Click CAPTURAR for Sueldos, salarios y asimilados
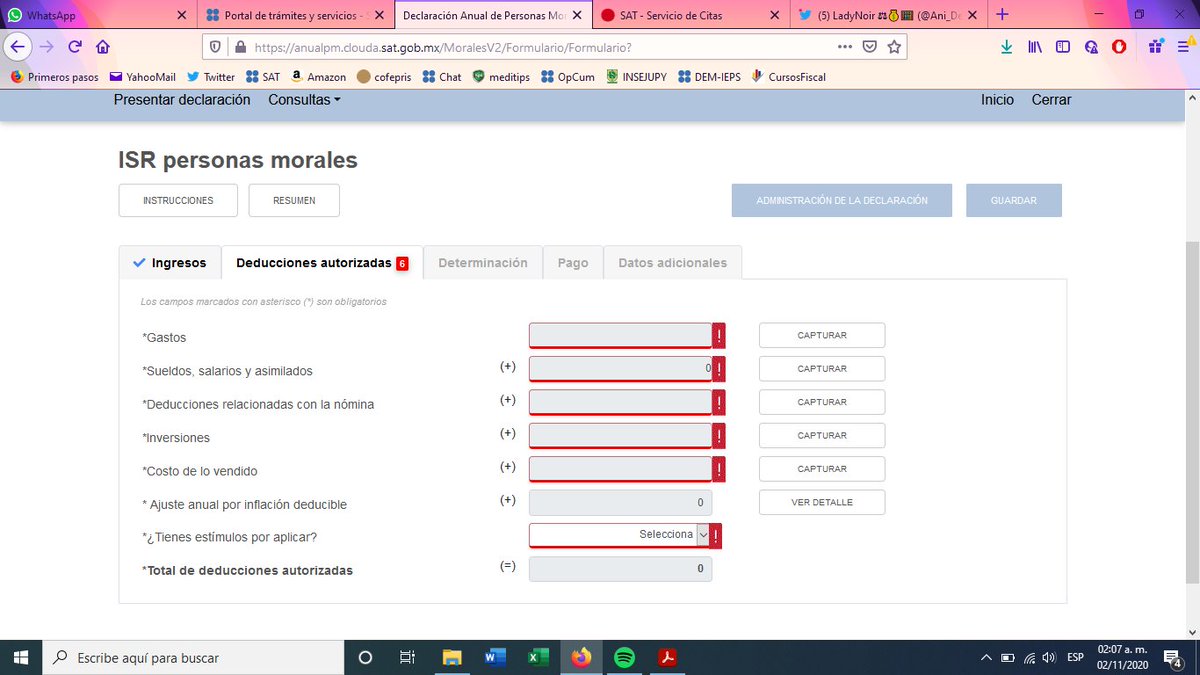This screenshot has height=675, width=1200. click(x=822, y=369)
